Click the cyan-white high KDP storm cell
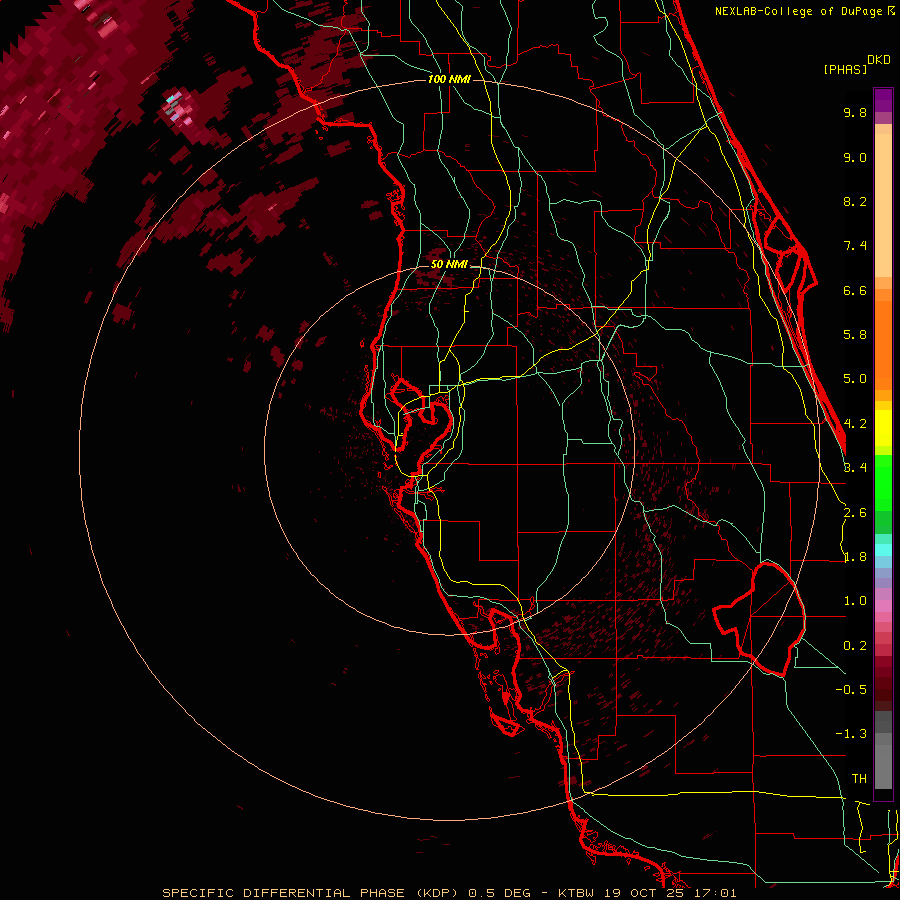The height and width of the screenshot is (900, 900). pos(177,107)
